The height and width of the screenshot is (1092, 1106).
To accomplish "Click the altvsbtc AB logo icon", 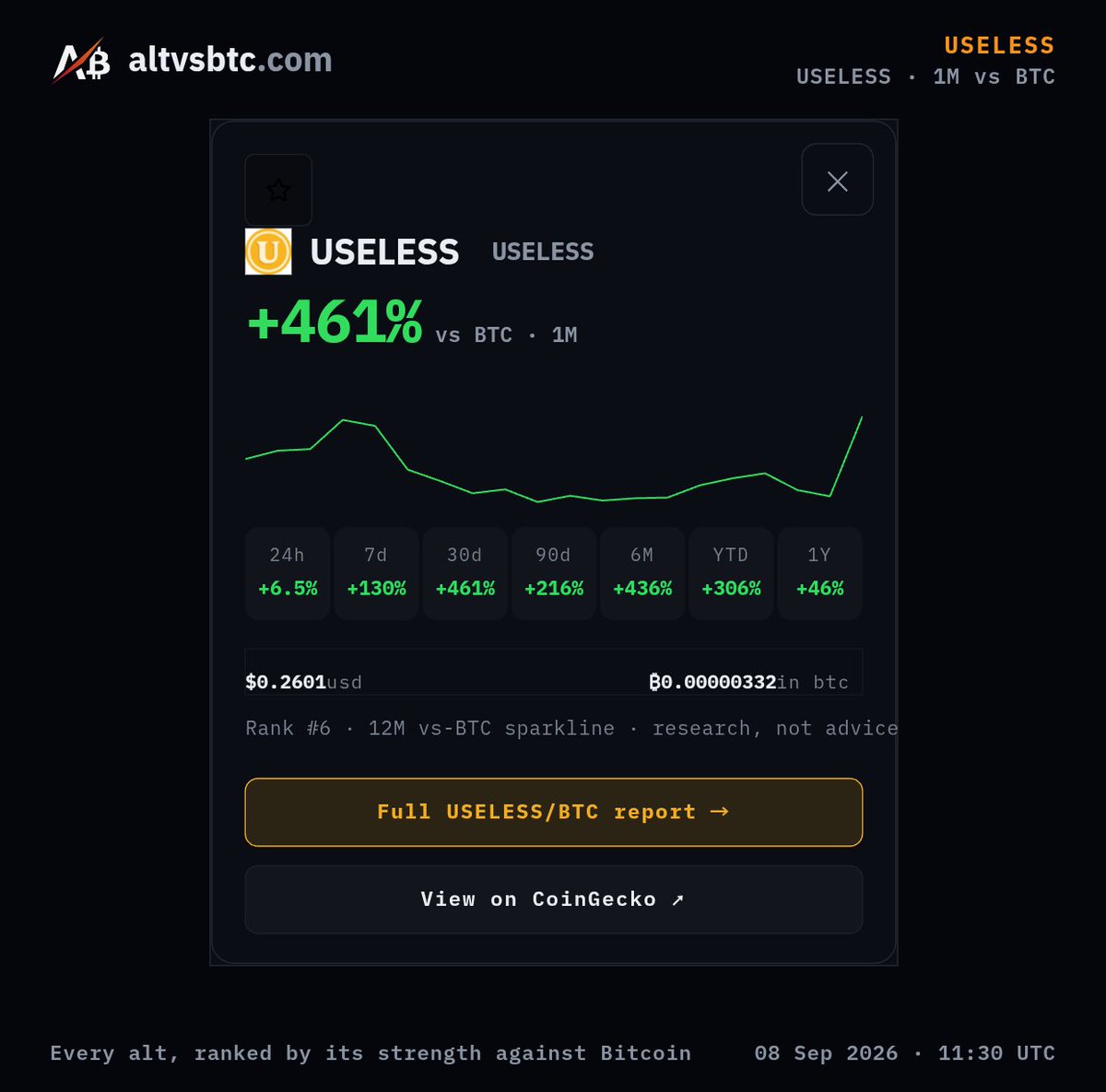I will click(81, 61).
